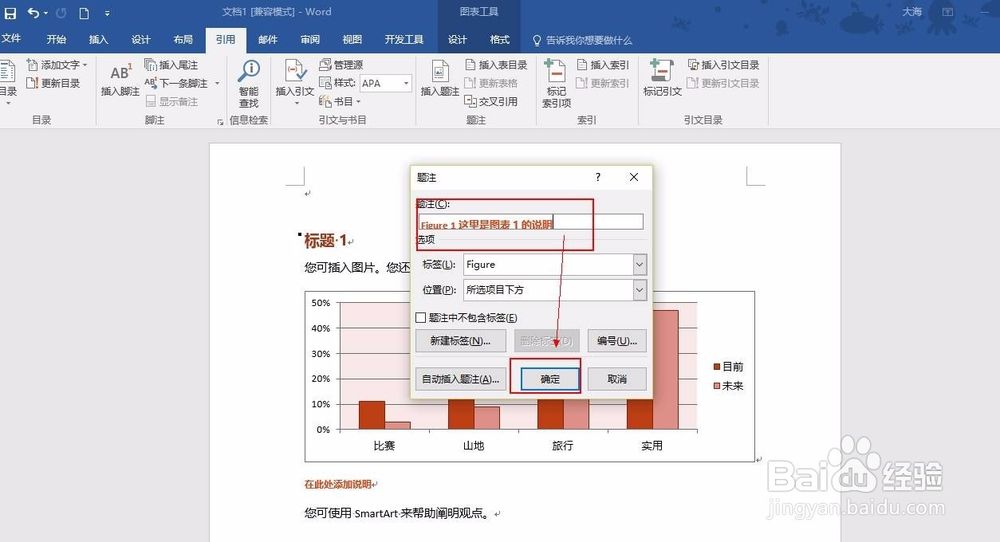Close the caption (题注) dialog
Screen dimensions: 1000x542
pyautogui.click(x=634, y=177)
